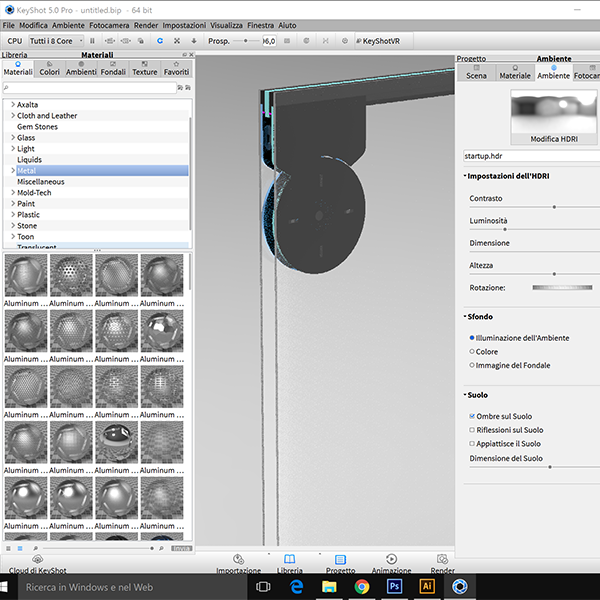Open the Animazione panel
Image resolution: width=600 pixels, height=600 pixels.
coord(391,564)
